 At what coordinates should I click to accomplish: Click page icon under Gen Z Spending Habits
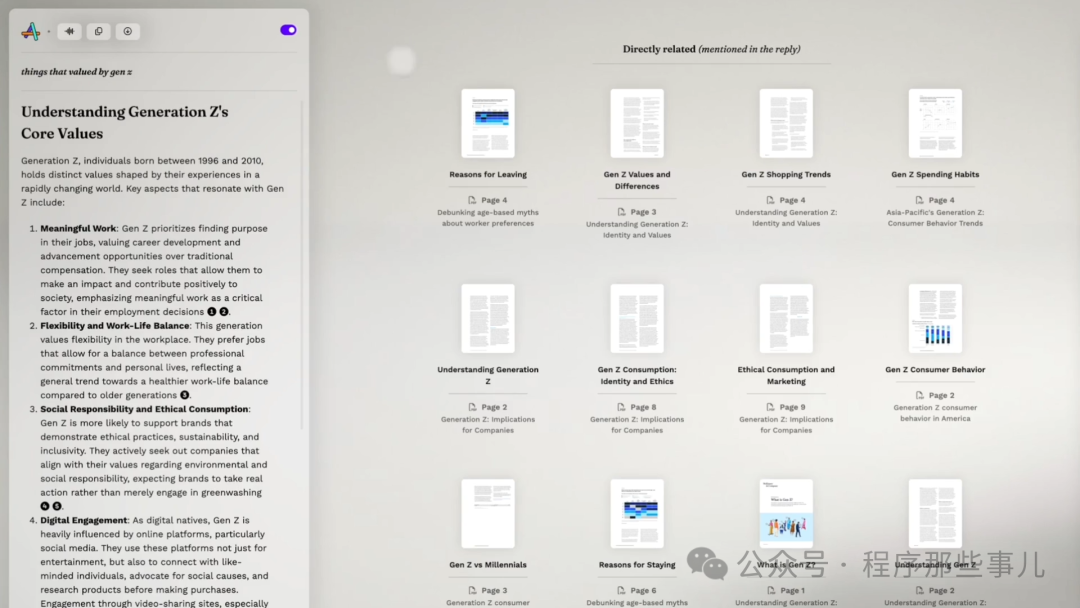(920, 200)
